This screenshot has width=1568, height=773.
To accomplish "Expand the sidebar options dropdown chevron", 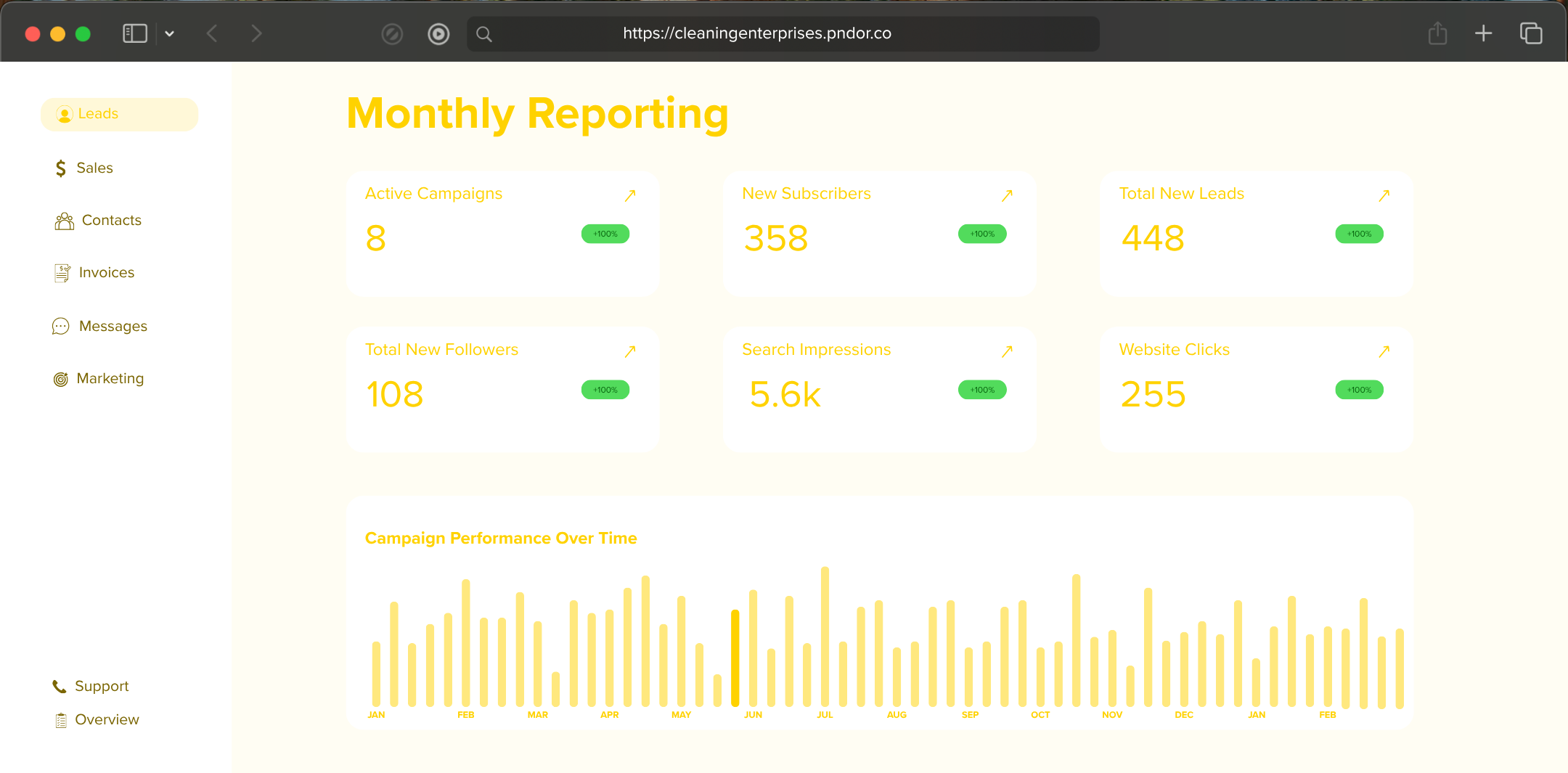I will point(169,33).
